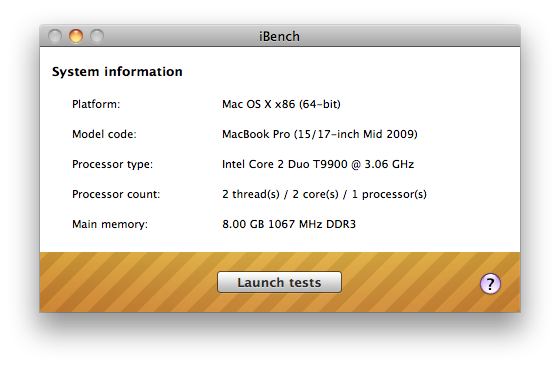Select the Platform label
This screenshot has height=367, width=560.
tap(96, 104)
